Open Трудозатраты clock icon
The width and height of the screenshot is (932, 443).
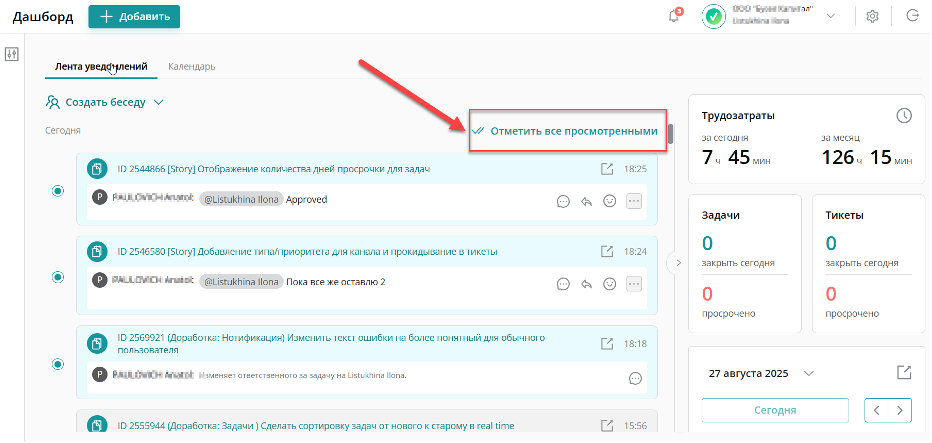[x=904, y=116]
